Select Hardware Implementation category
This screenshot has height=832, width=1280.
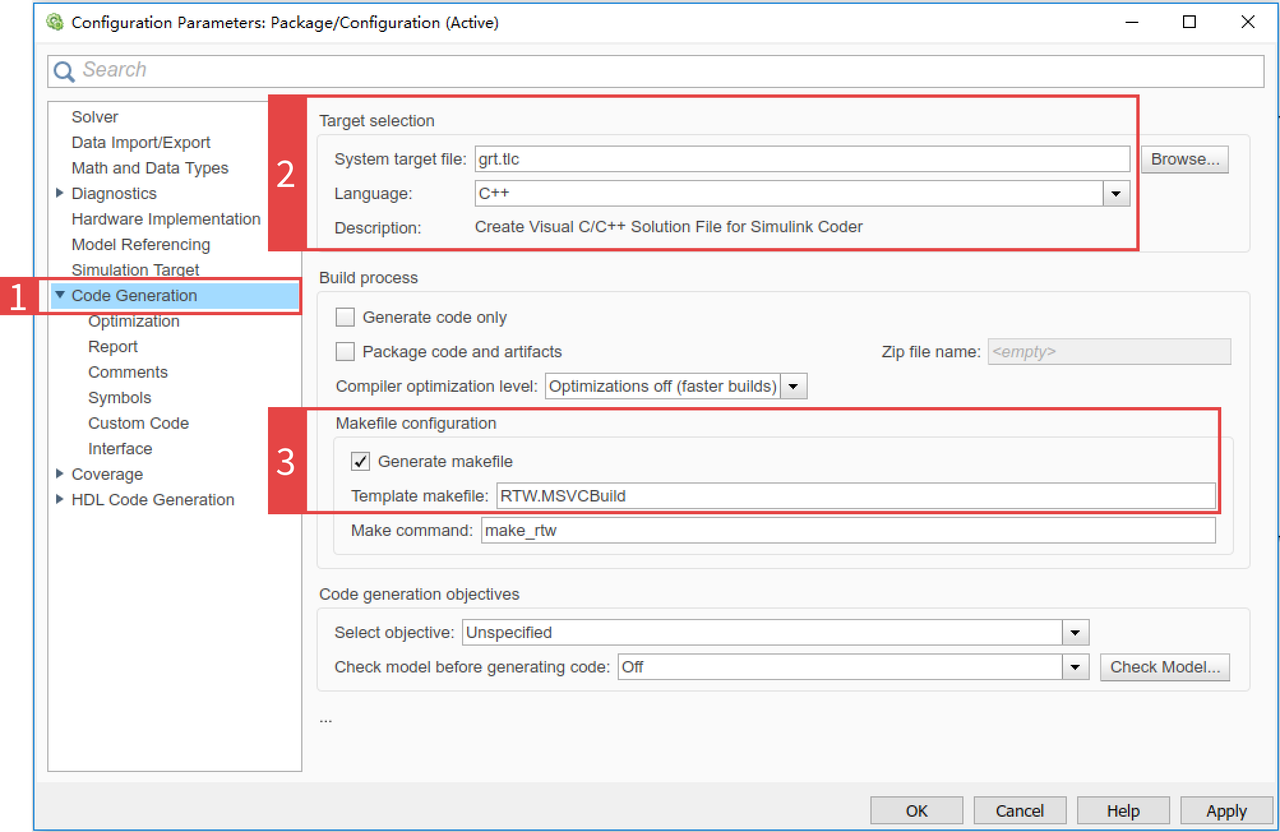coord(166,219)
